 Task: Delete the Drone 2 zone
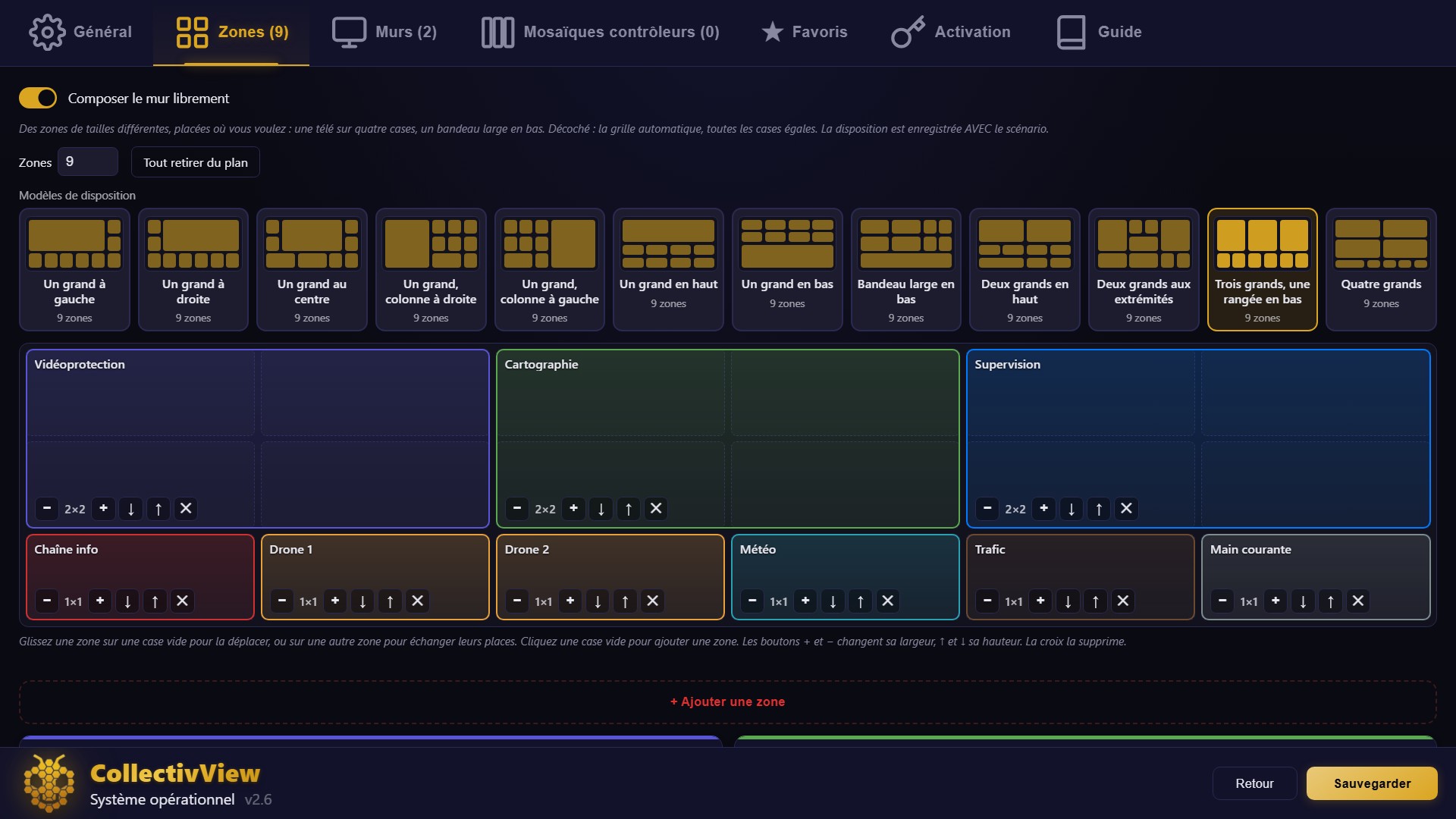(x=652, y=601)
